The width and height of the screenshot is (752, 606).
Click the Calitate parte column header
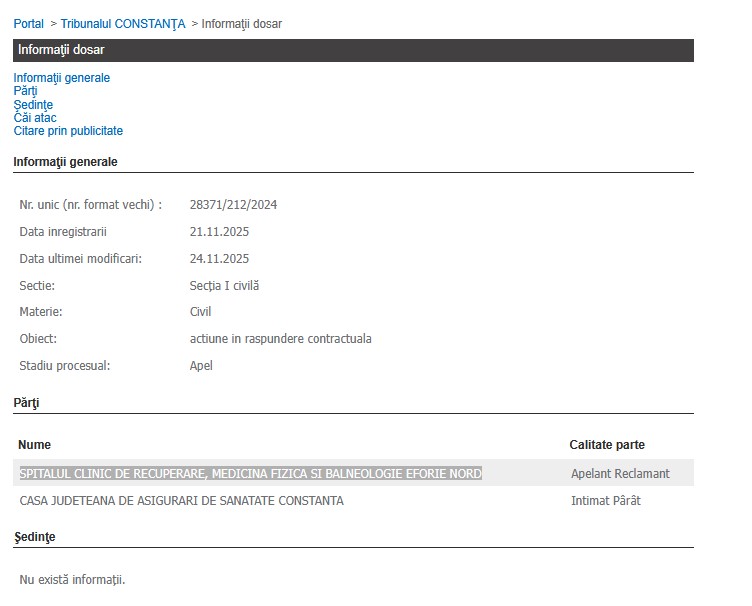(607, 445)
